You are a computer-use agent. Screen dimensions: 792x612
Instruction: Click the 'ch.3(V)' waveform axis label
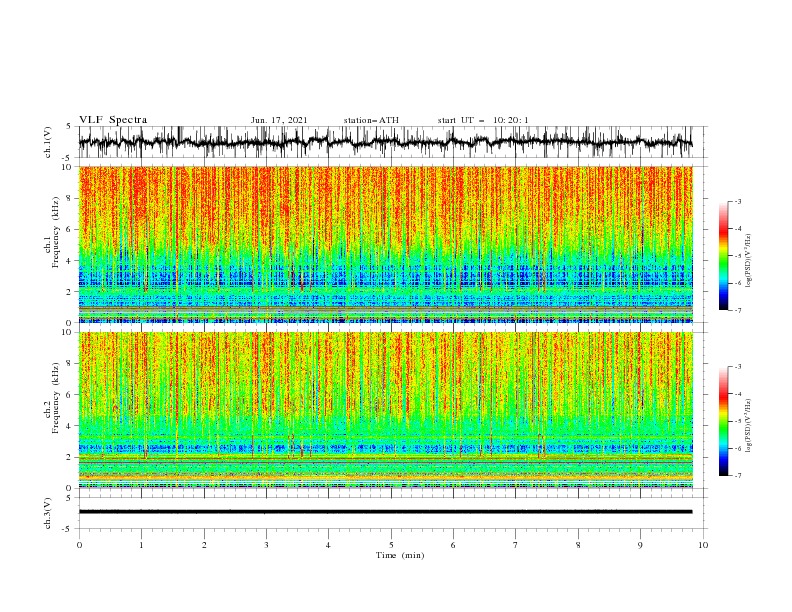(x=48, y=513)
